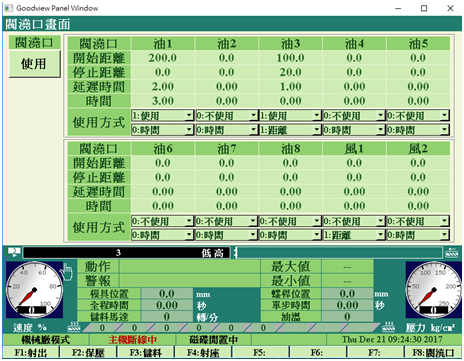Select F2:保壓 function tab
The image size is (464, 361).
tap(88, 352)
